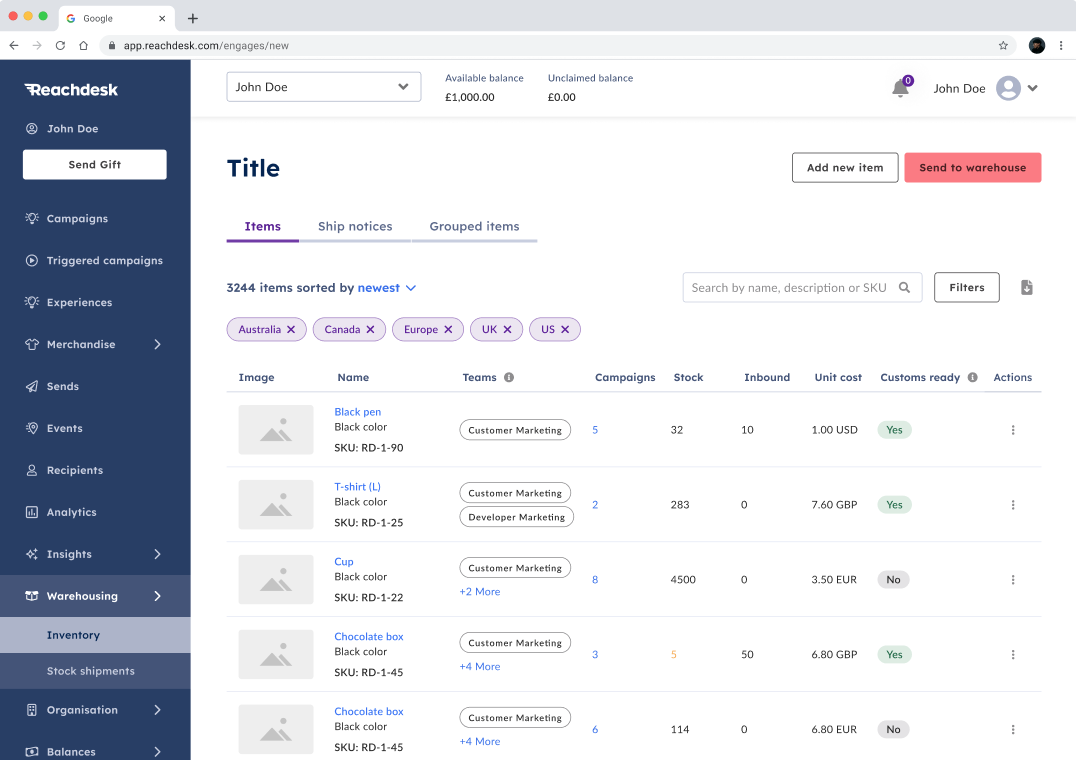Click the Send to warehouse button

pyautogui.click(x=972, y=167)
